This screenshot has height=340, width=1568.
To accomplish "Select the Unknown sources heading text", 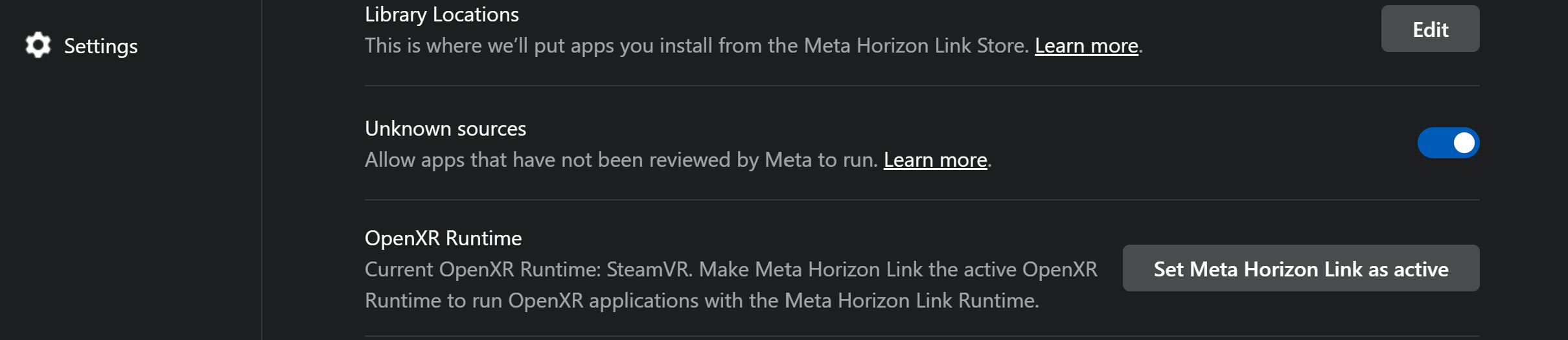I will [x=445, y=128].
